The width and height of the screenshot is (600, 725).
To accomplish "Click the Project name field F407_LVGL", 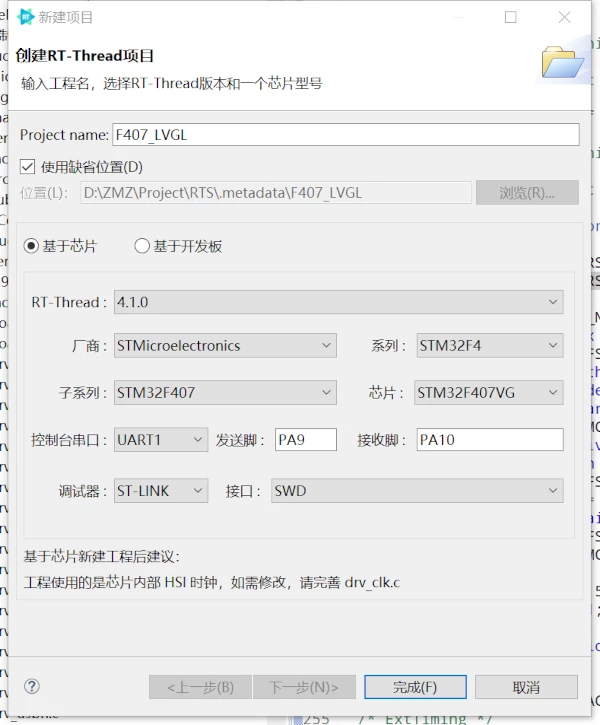I will coord(346,135).
